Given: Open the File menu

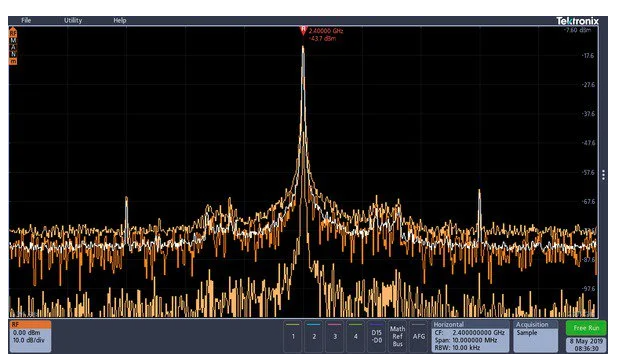Looking at the screenshot, I should (x=26, y=20).
